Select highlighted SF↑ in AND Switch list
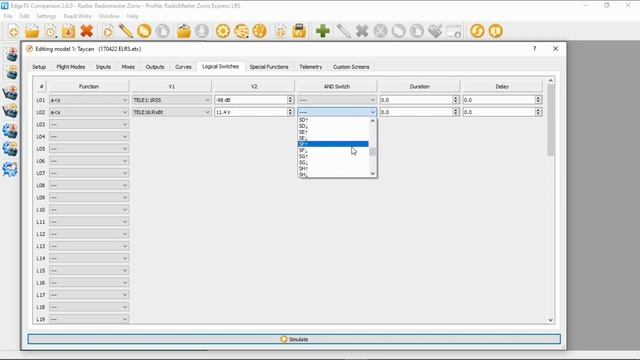 click(x=333, y=144)
